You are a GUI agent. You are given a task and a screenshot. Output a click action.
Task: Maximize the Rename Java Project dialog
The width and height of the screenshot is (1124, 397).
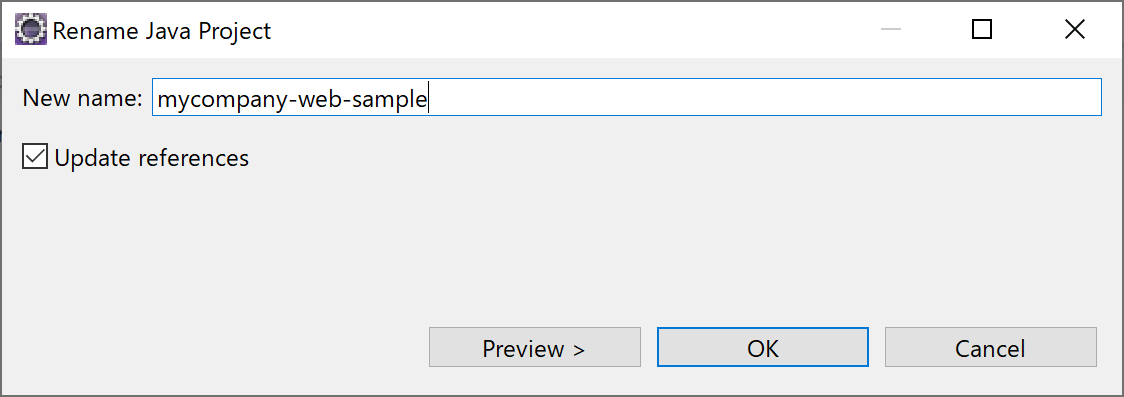click(981, 29)
